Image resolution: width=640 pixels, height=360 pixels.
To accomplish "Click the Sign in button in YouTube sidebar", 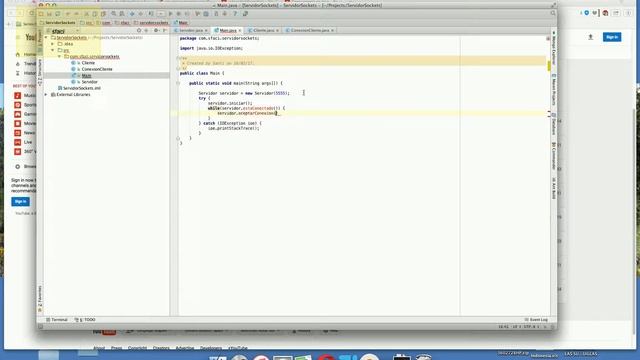I will tap(20, 201).
